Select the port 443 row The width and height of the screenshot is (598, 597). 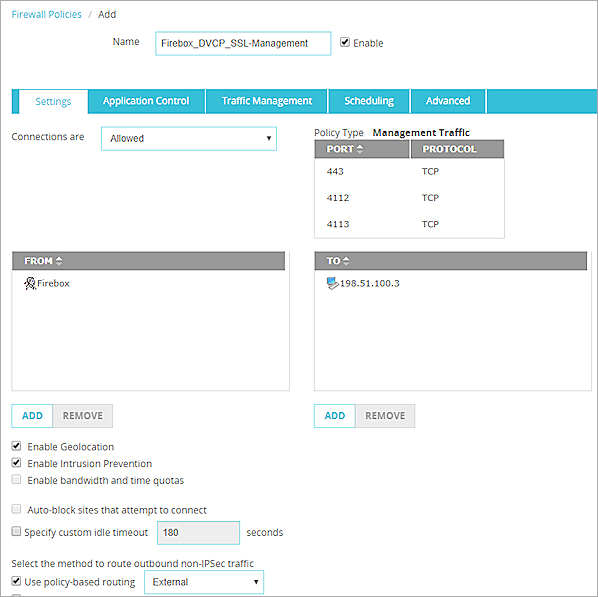pyautogui.click(x=409, y=171)
